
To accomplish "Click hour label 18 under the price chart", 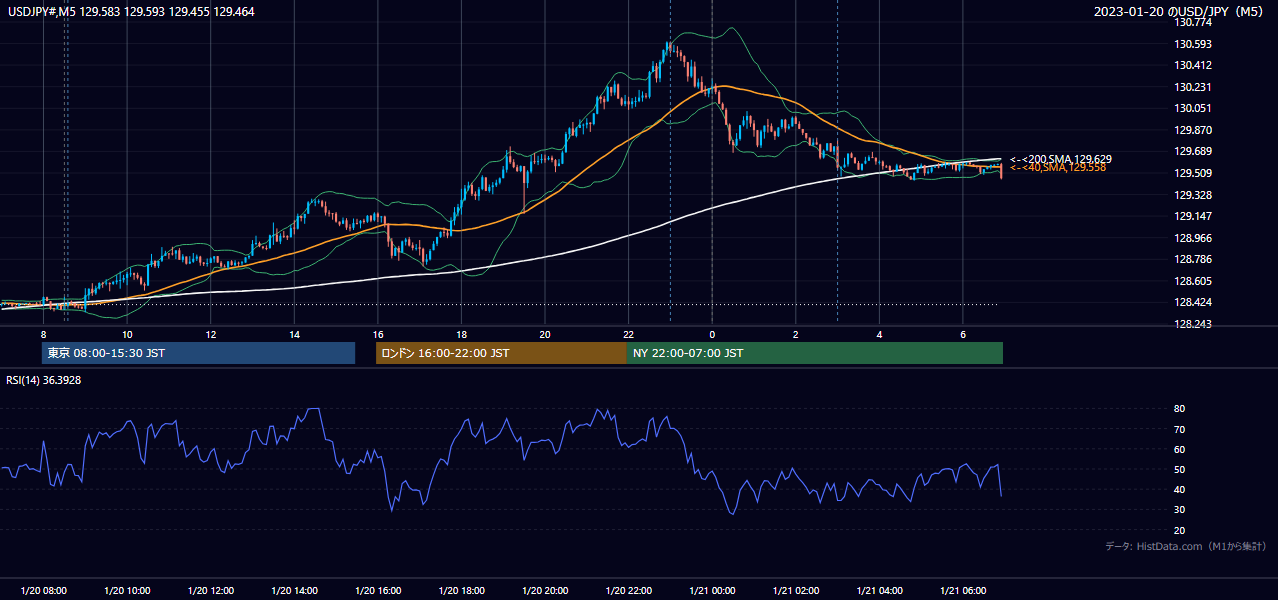I will (x=461, y=334).
